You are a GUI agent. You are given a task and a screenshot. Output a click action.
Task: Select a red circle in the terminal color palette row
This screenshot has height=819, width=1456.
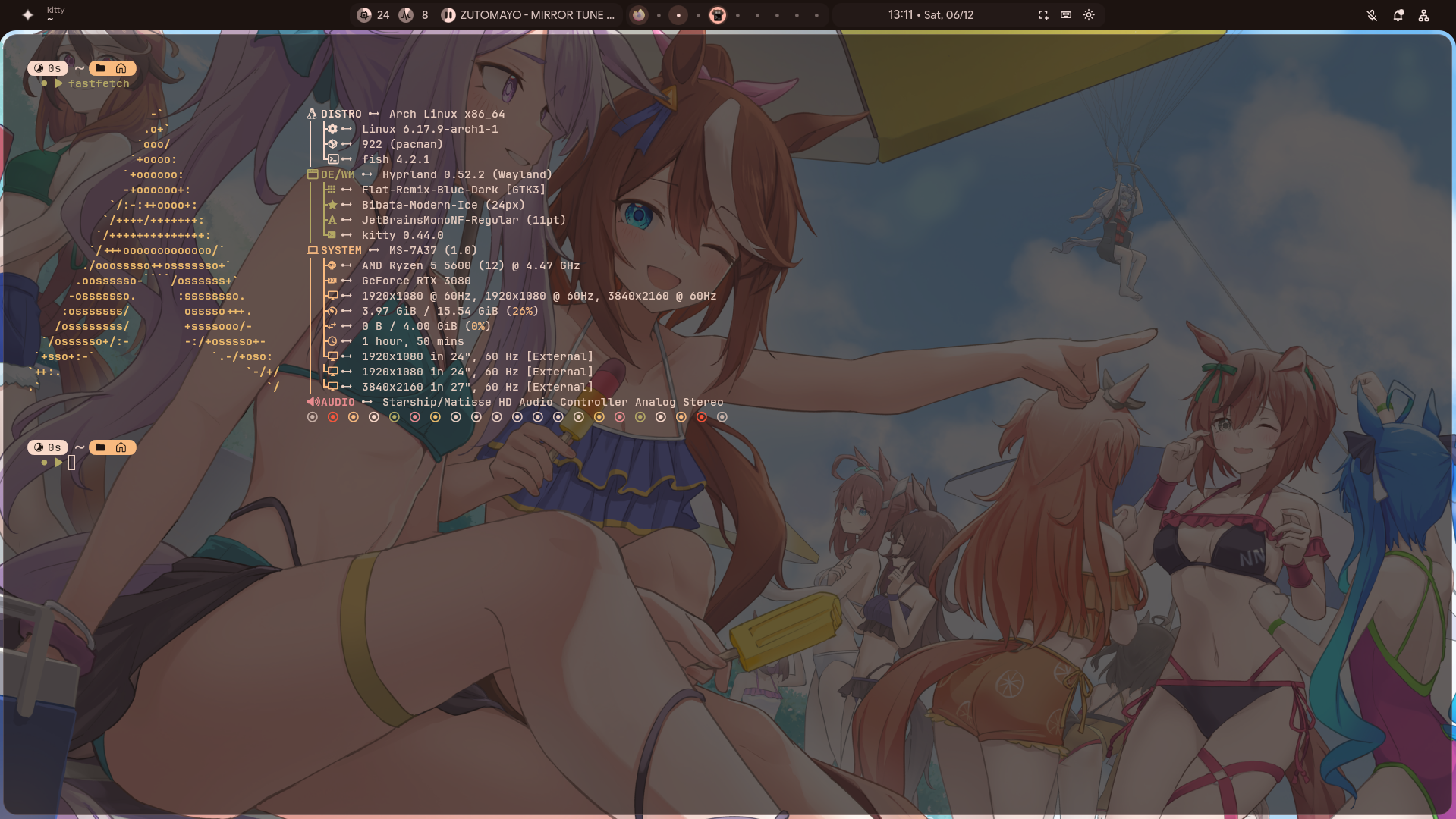[332, 416]
